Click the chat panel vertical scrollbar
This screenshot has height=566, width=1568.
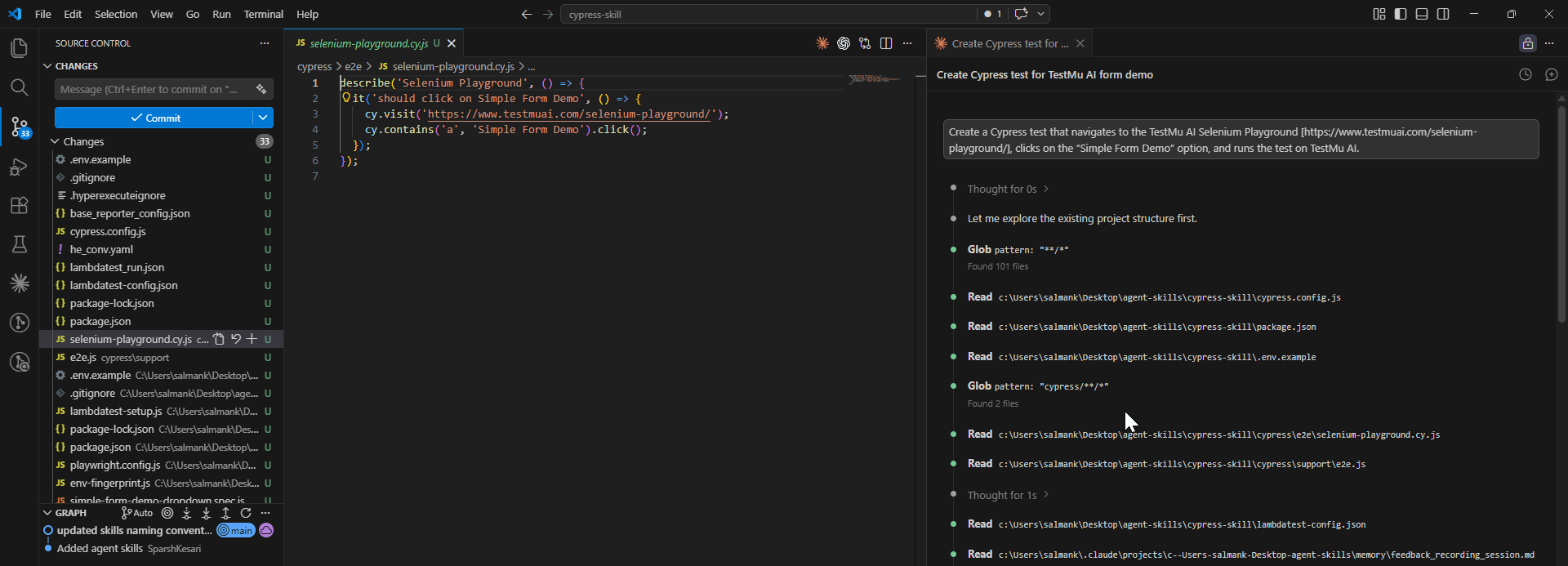(1561, 212)
